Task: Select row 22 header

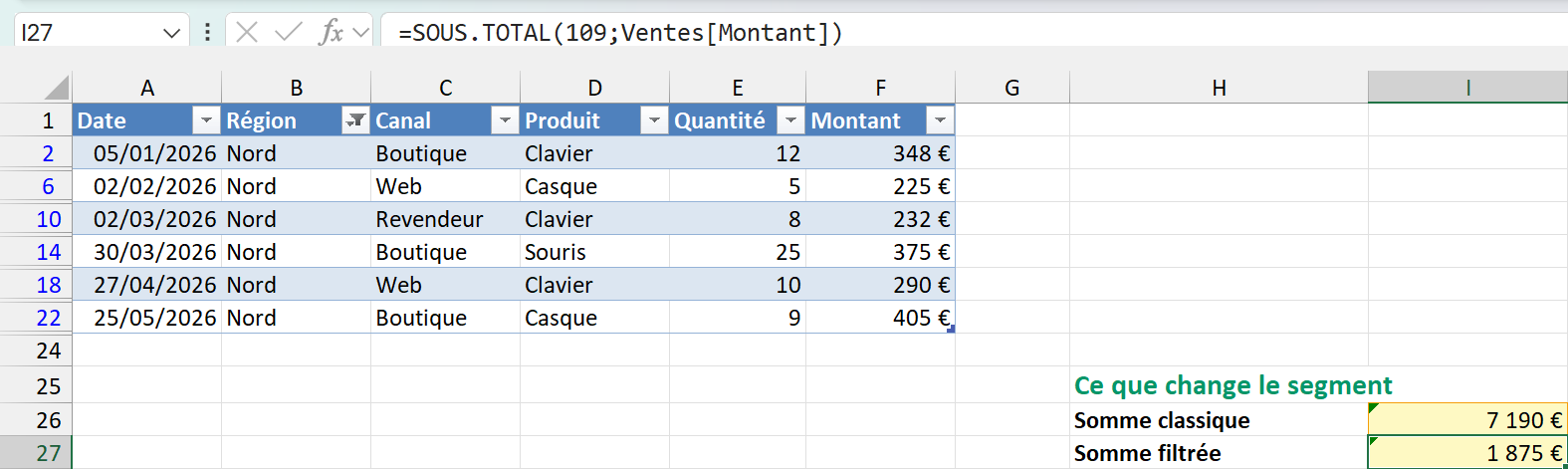Action: point(36,318)
